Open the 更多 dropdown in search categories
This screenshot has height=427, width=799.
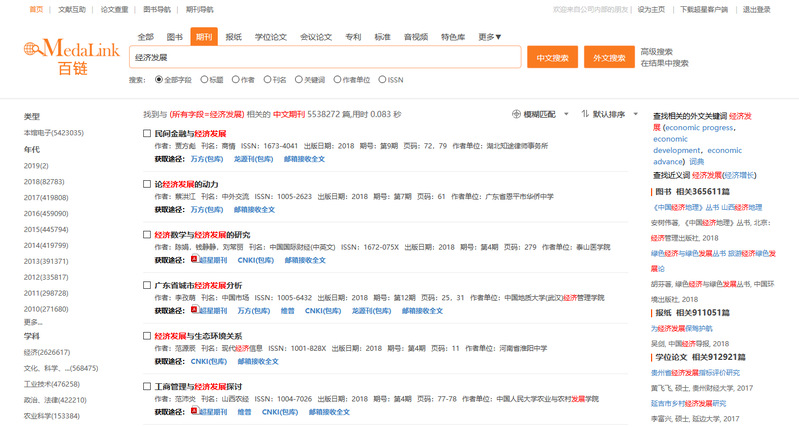coord(490,37)
